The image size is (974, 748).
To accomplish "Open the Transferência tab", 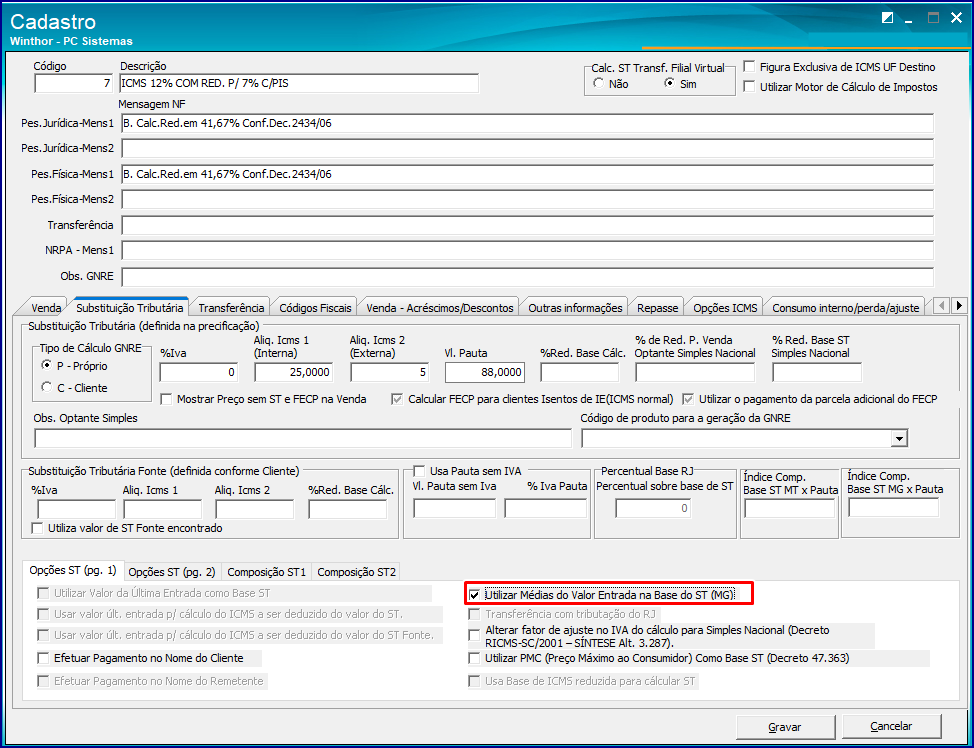I will 231,308.
